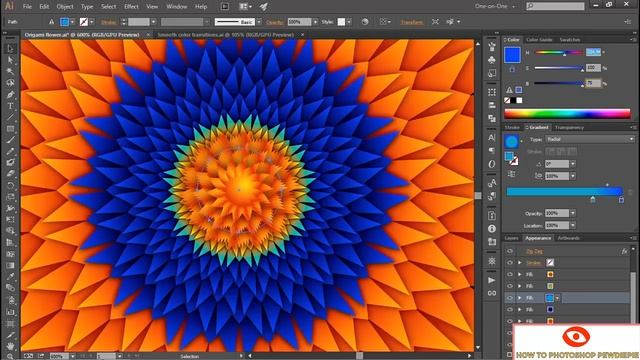Open the Window menu
640x360 pixels.
(x=176, y=7)
